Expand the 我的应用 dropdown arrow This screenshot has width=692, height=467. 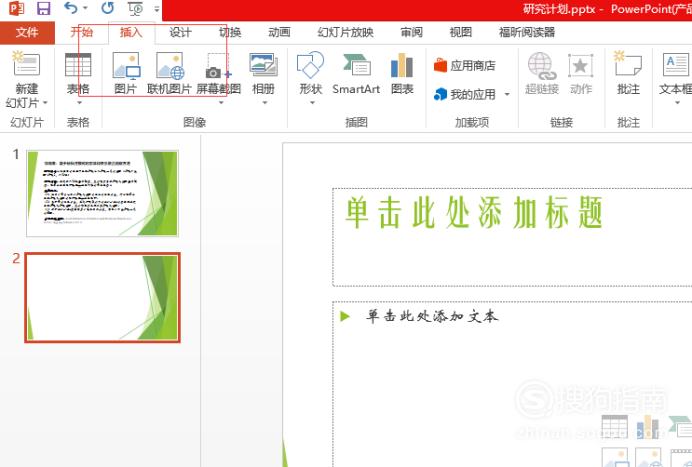507,94
